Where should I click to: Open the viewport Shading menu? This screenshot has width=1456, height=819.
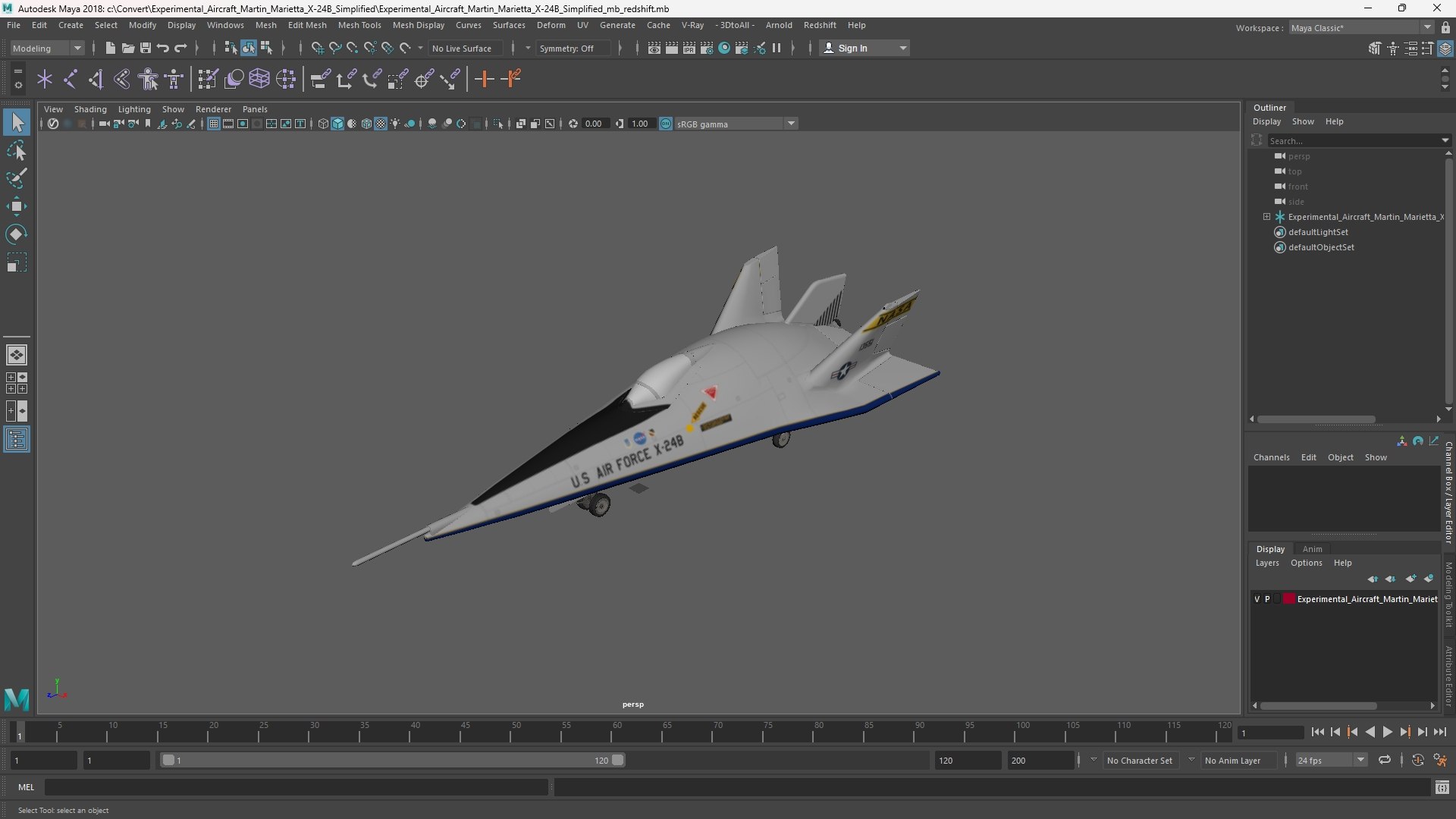point(90,109)
